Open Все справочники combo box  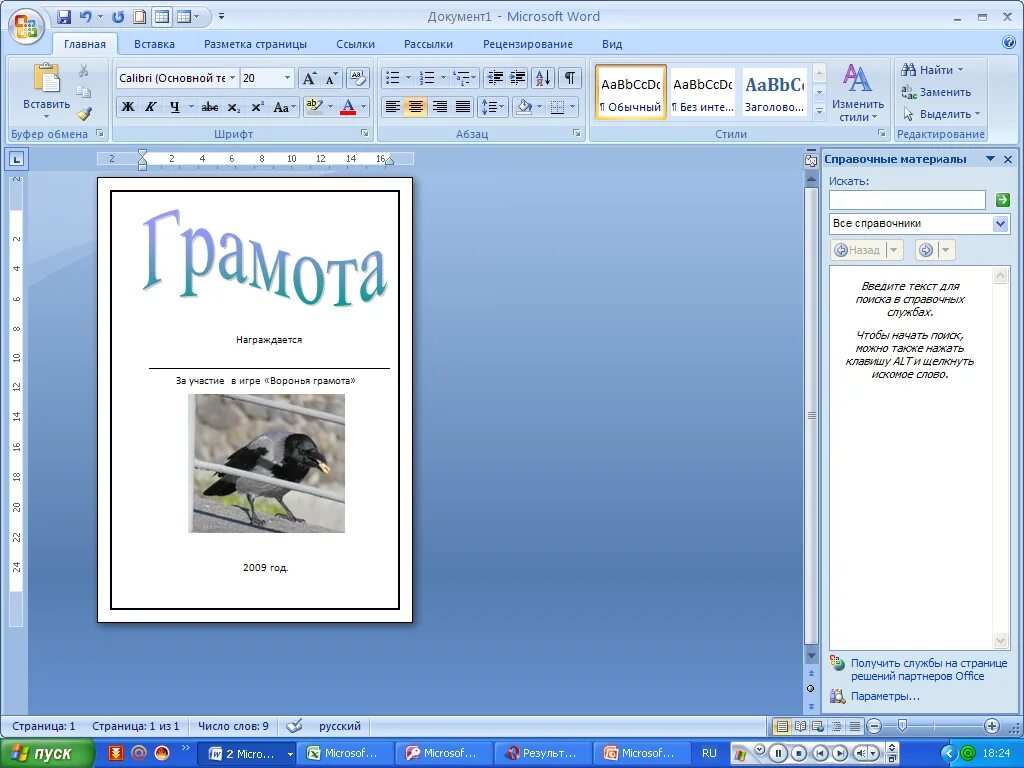coord(919,223)
